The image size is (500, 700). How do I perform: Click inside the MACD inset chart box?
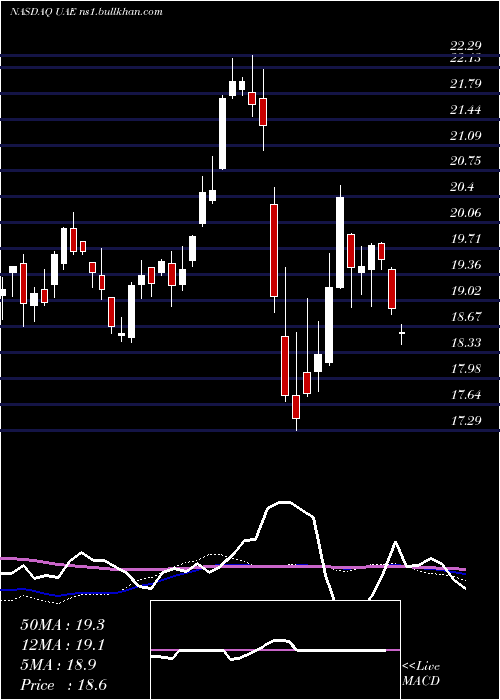click(x=275, y=650)
